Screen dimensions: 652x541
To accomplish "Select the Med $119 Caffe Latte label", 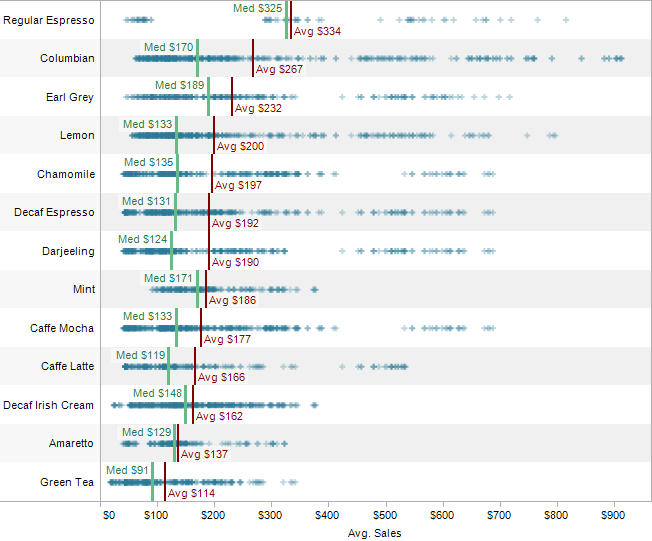I will click(140, 355).
